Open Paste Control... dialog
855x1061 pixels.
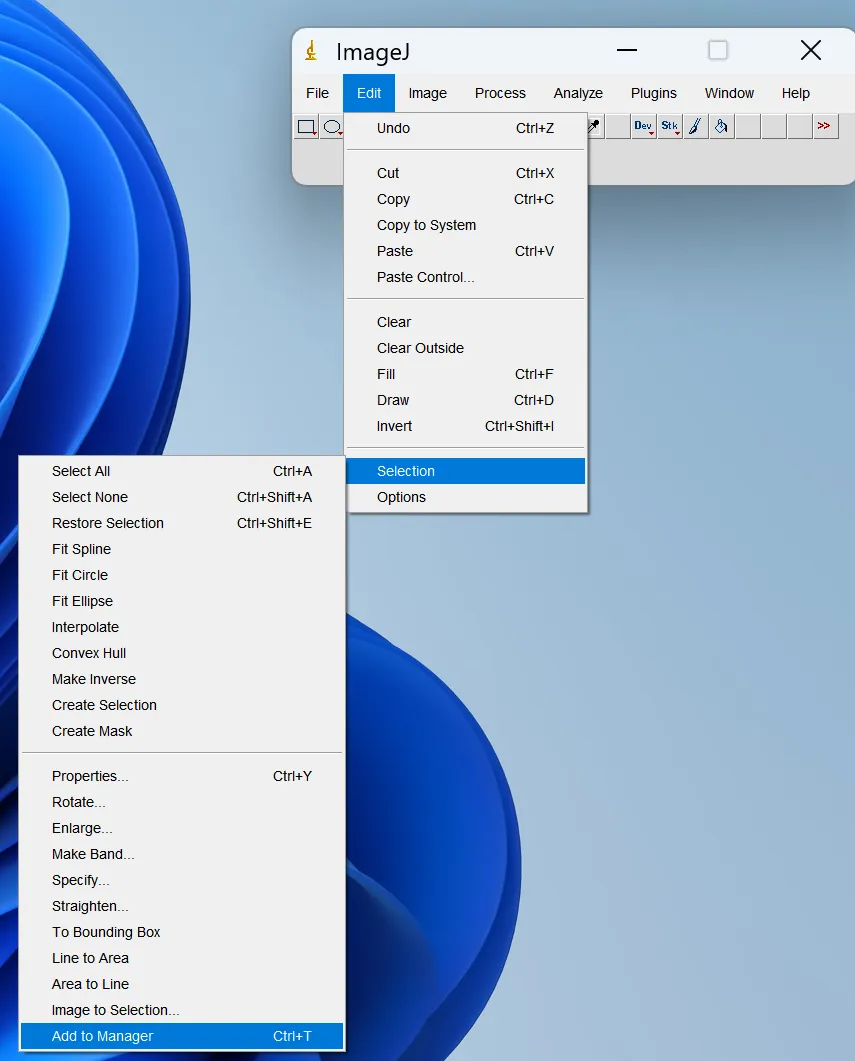pos(465,277)
